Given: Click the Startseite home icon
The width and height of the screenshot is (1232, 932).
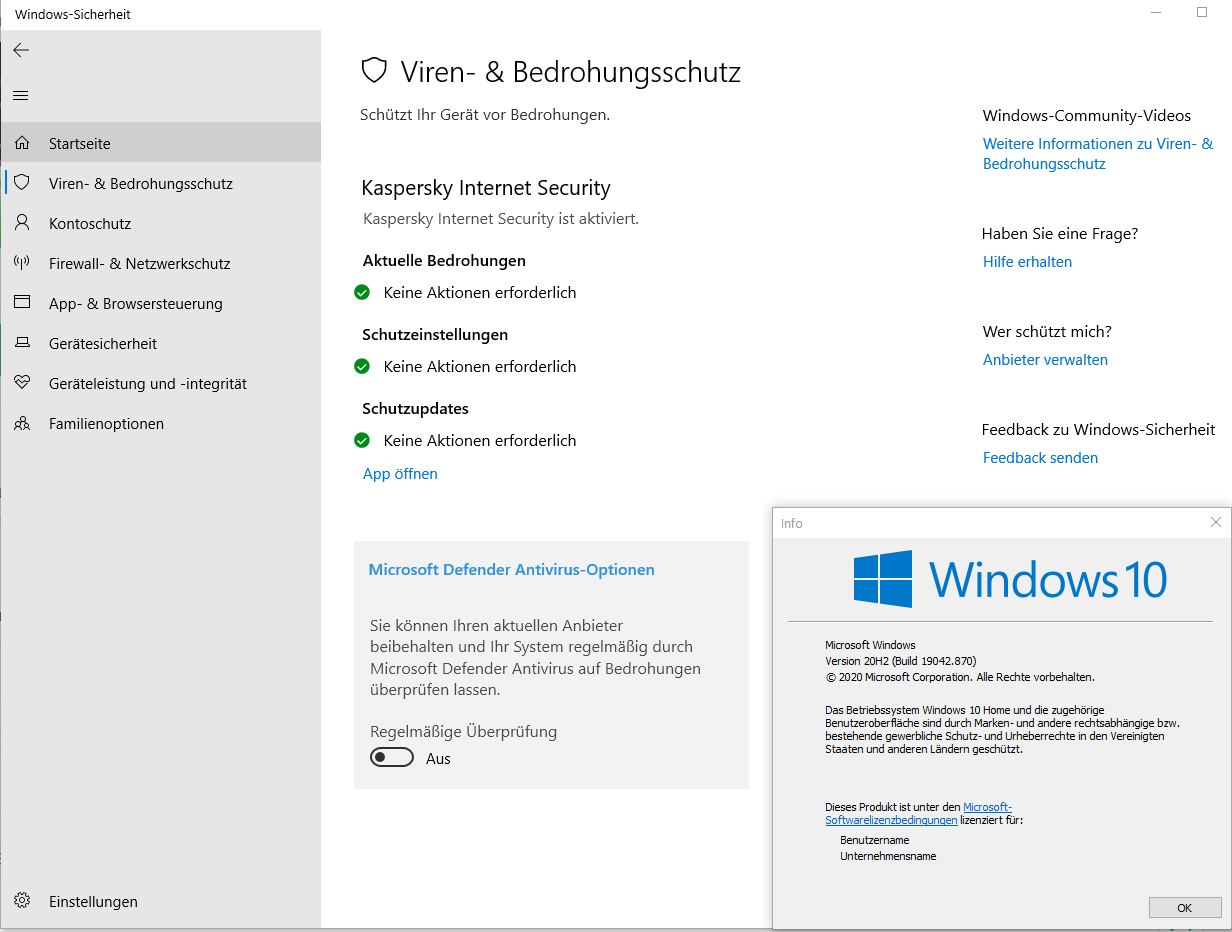Looking at the screenshot, I should point(22,143).
